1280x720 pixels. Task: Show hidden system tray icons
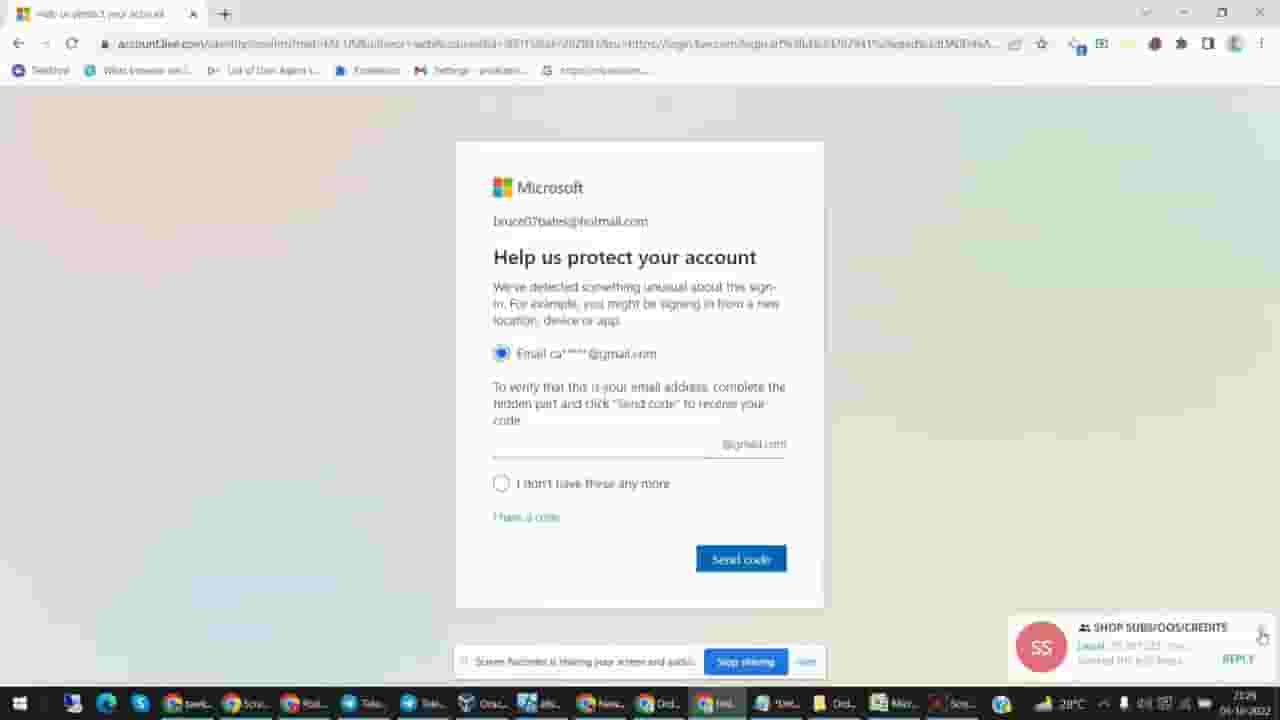1104,704
